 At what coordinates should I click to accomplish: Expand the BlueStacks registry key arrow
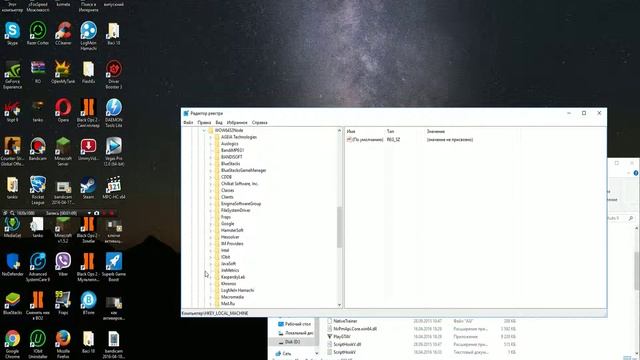[x=211, y=164]
